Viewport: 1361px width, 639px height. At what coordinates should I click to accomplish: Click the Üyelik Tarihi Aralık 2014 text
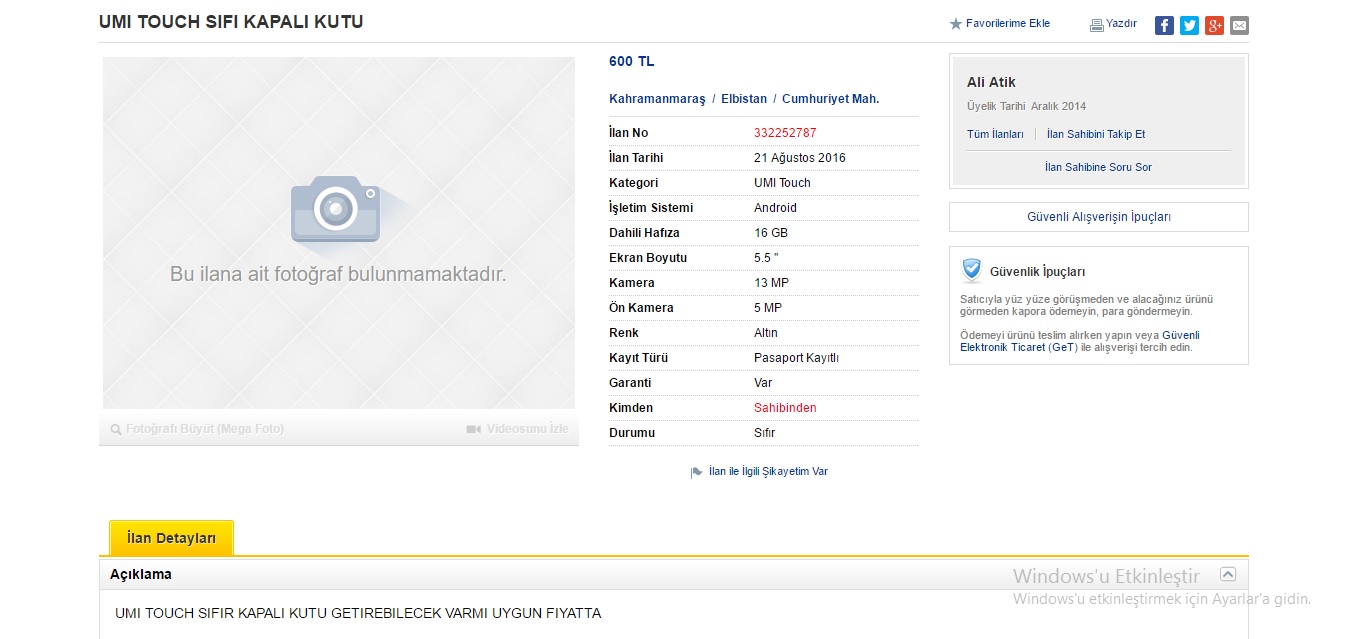point(1026,106)
